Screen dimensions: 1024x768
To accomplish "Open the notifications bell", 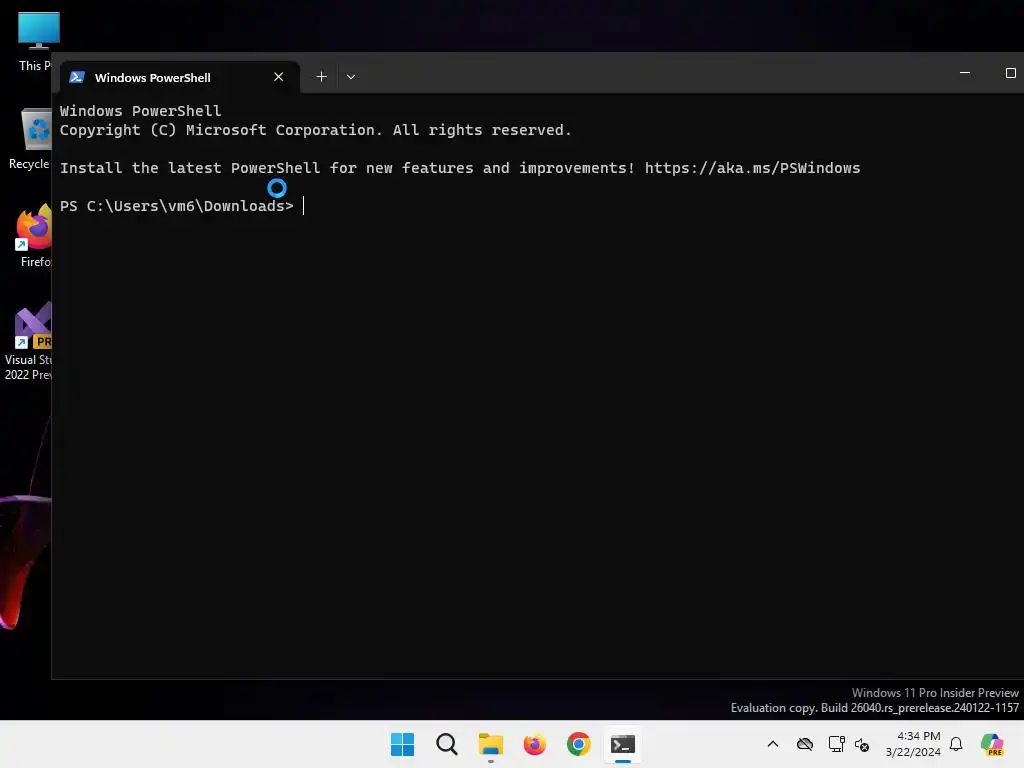I will (x=956, y=744).
